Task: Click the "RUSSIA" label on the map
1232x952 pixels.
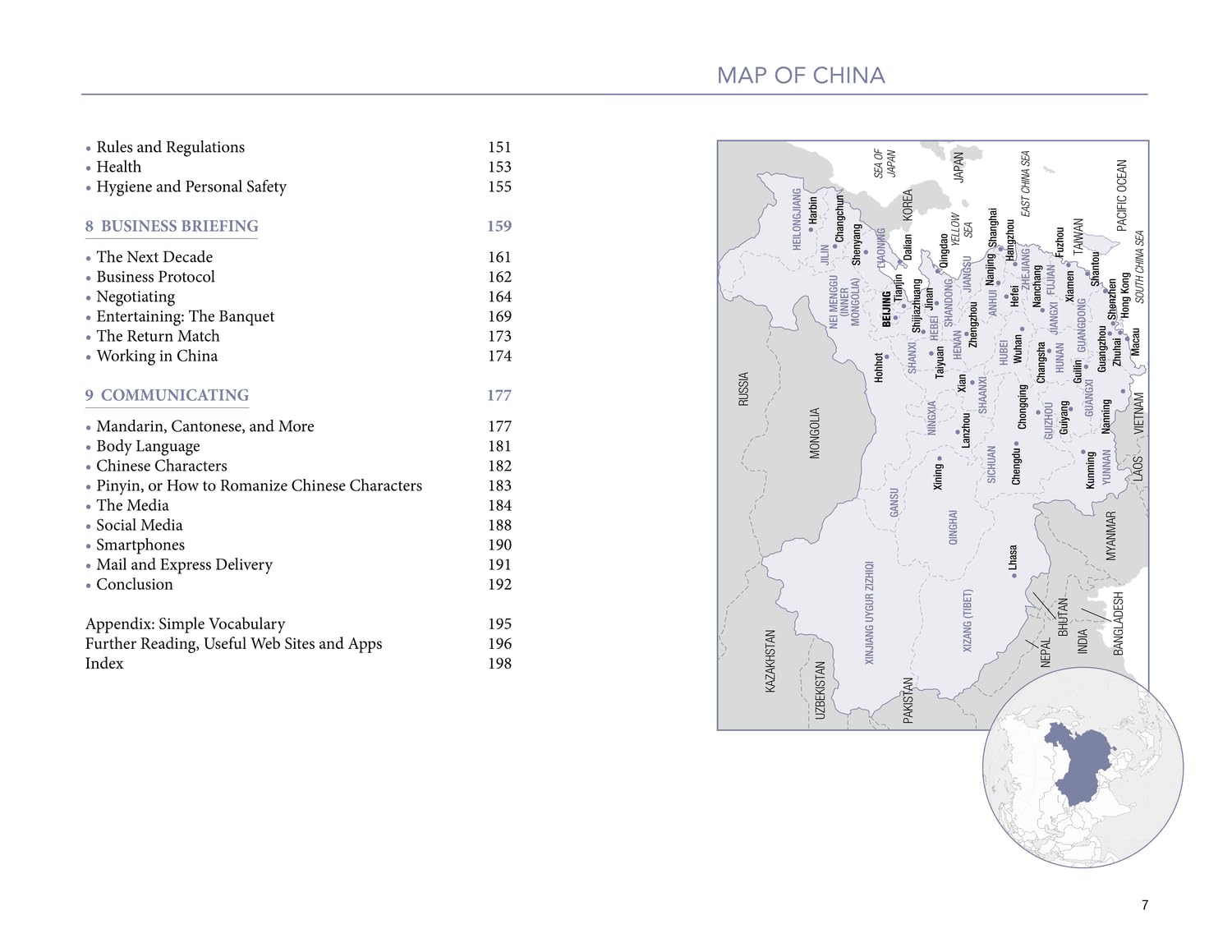Action: (744, 389)
